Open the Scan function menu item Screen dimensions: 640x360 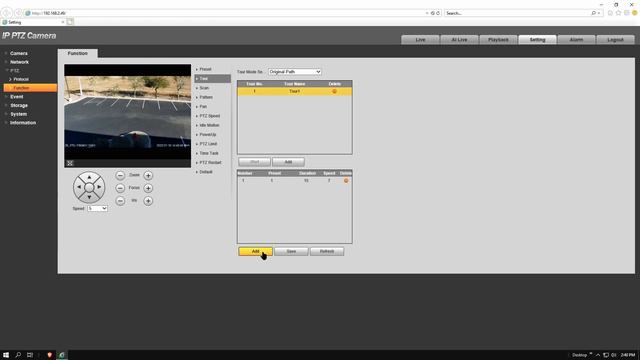tap(204, 88)
